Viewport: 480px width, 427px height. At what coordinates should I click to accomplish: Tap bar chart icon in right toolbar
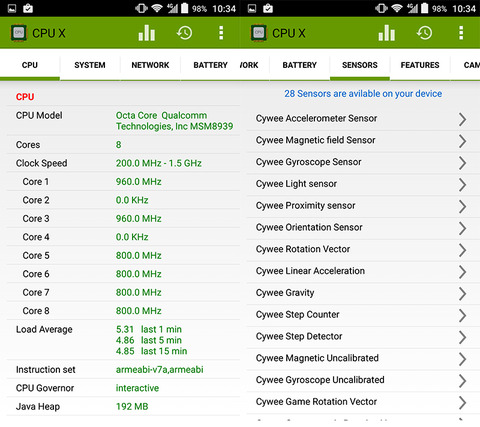387,33
